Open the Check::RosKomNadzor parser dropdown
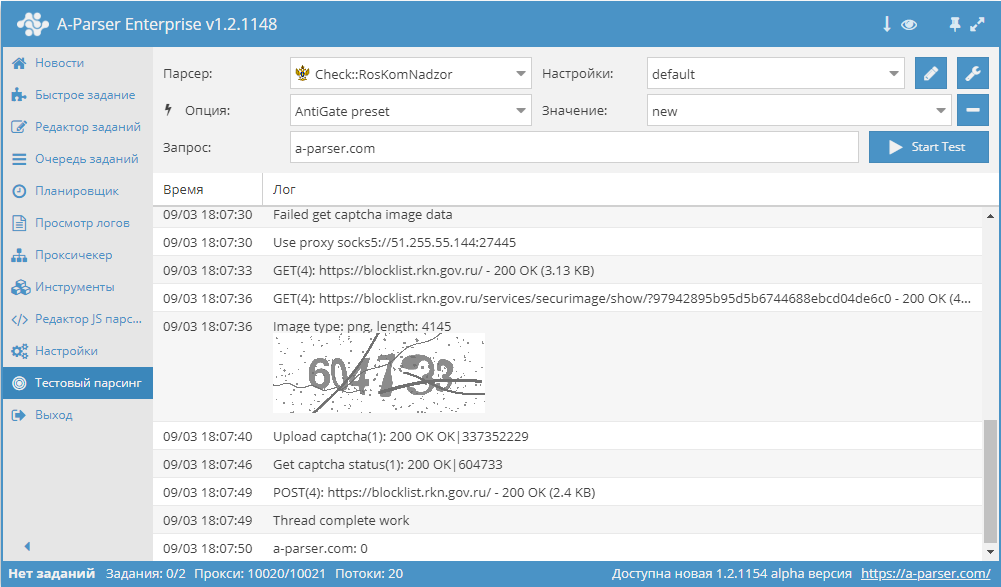The height and width of the screenshot is (587, 1001). (411, 74)
